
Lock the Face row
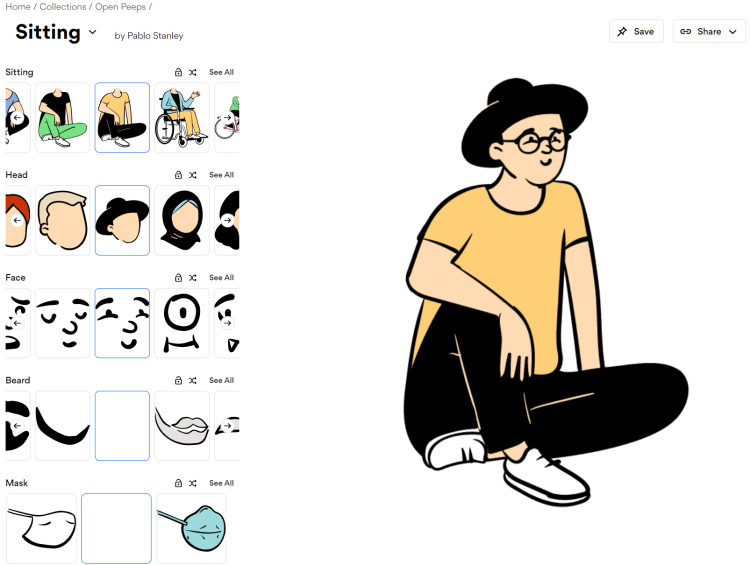[178, 277]
